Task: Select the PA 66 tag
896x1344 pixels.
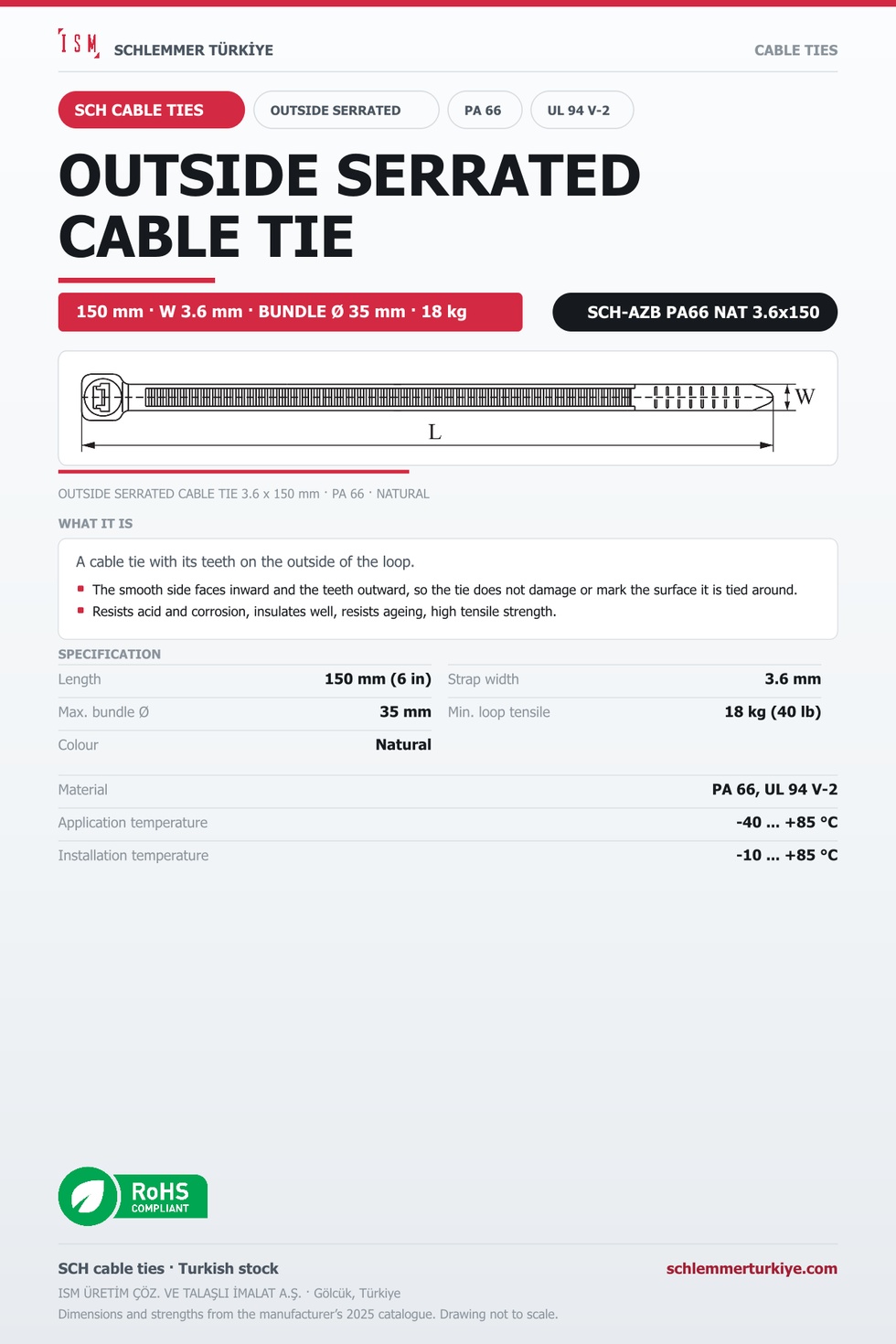Action: (485, 110)
